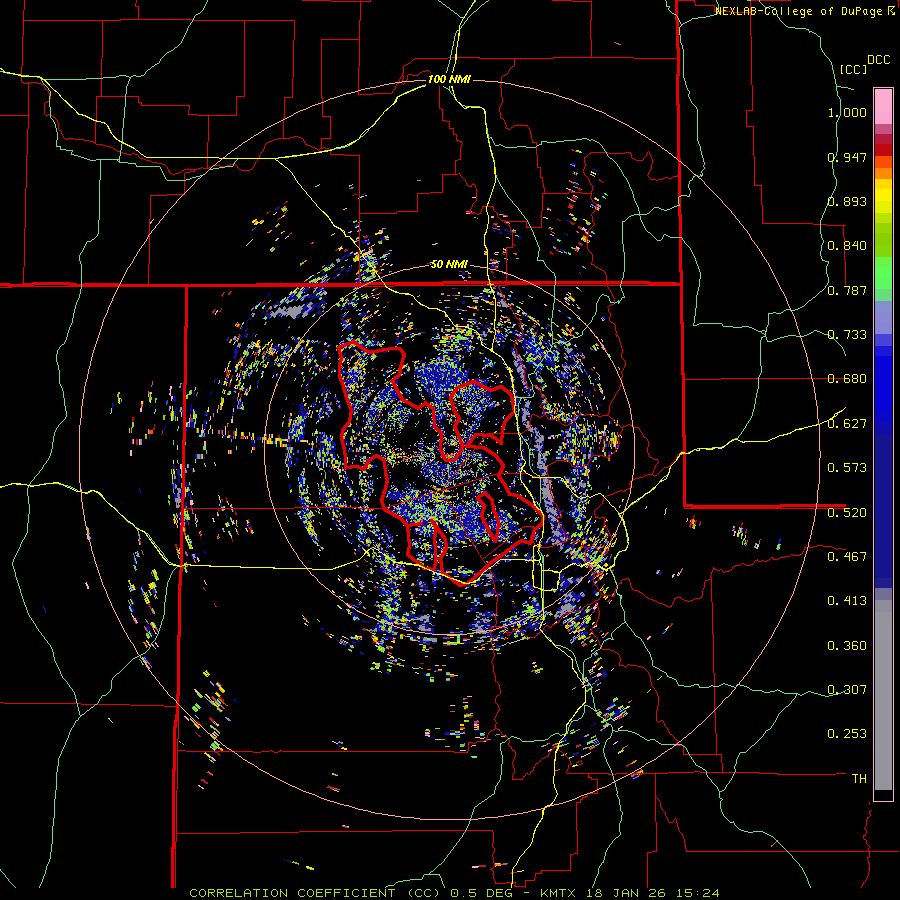Click the 0.840 legend value

tap(847, 246)
